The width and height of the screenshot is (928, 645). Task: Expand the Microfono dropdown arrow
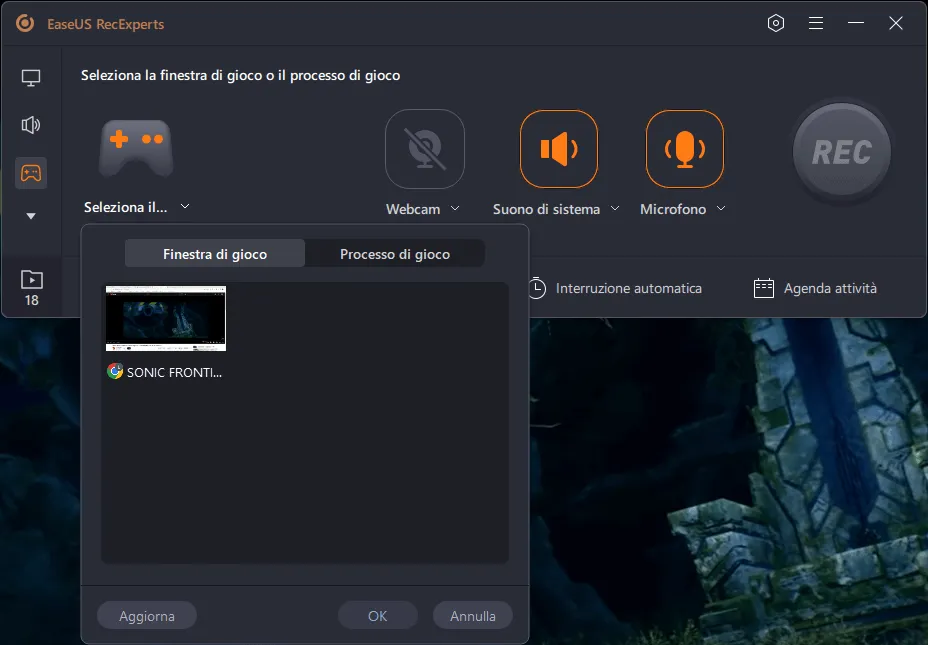721,209
